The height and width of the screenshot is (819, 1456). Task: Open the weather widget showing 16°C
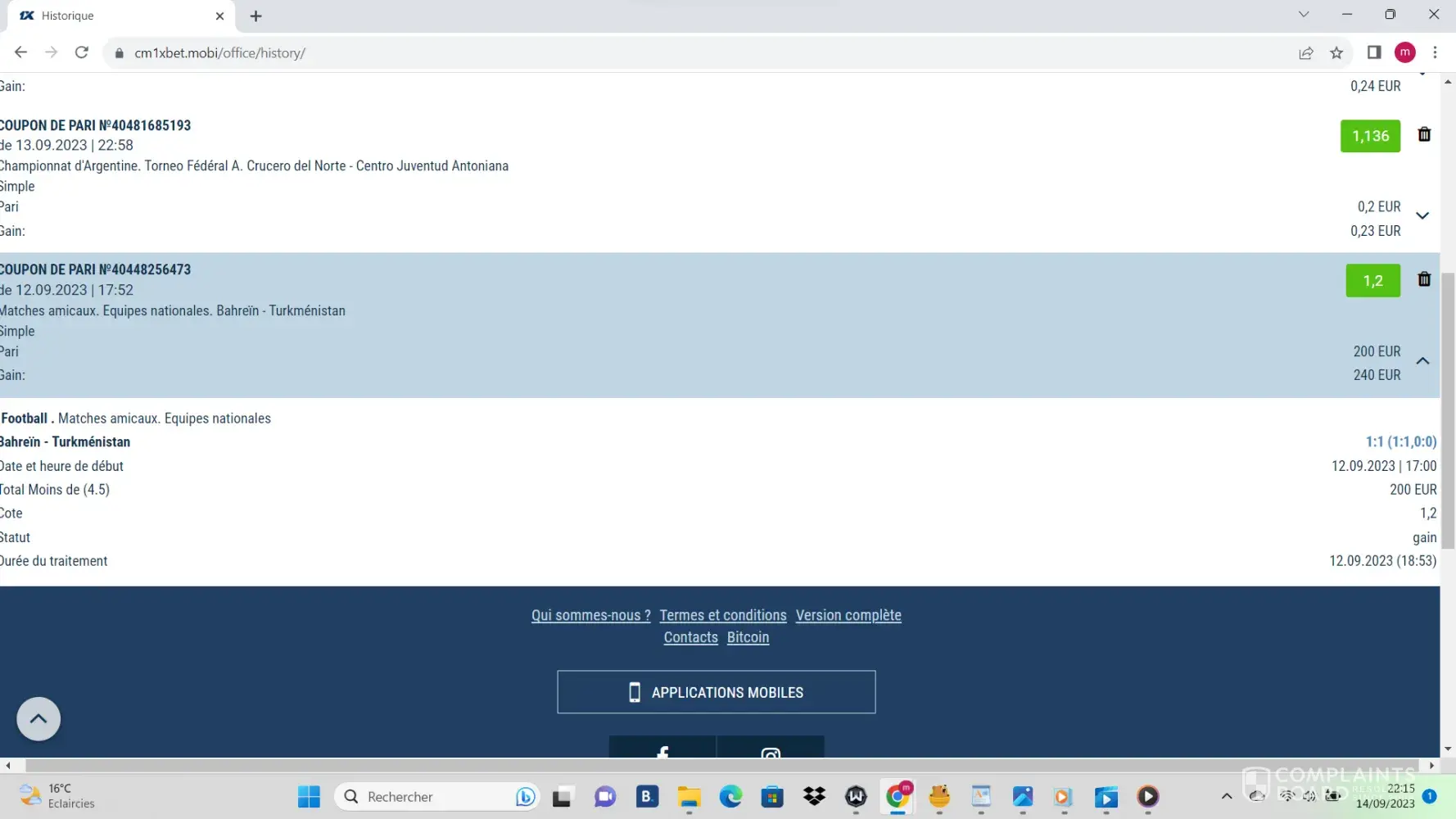57,796
